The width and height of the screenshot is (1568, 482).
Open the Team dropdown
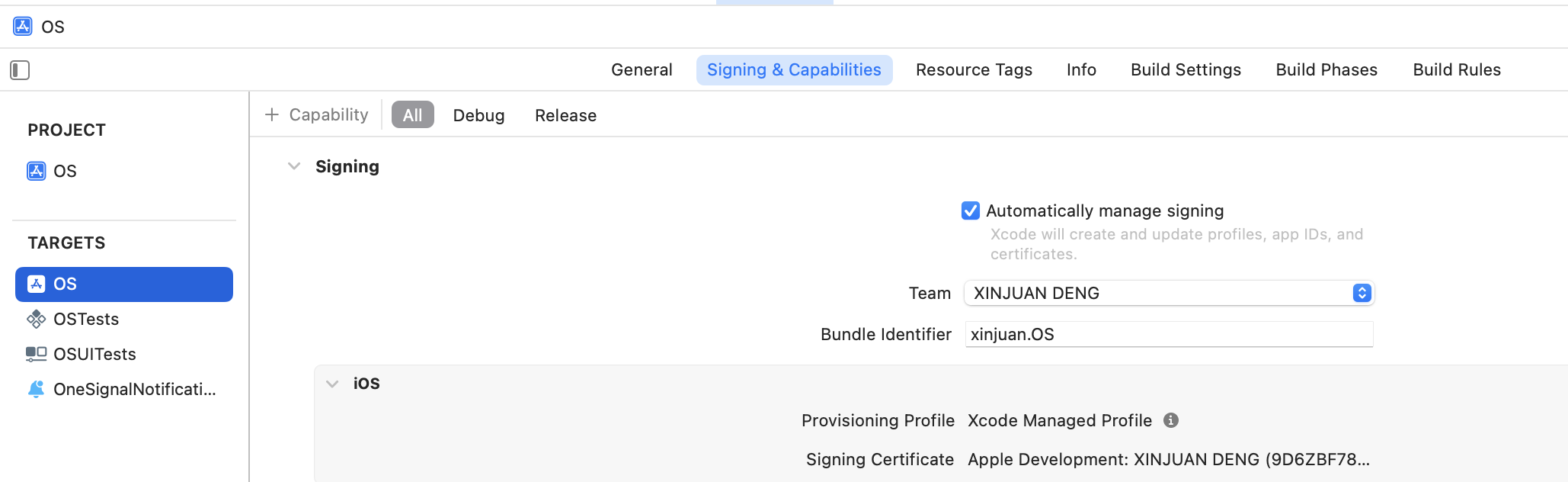coord(1169,293)
